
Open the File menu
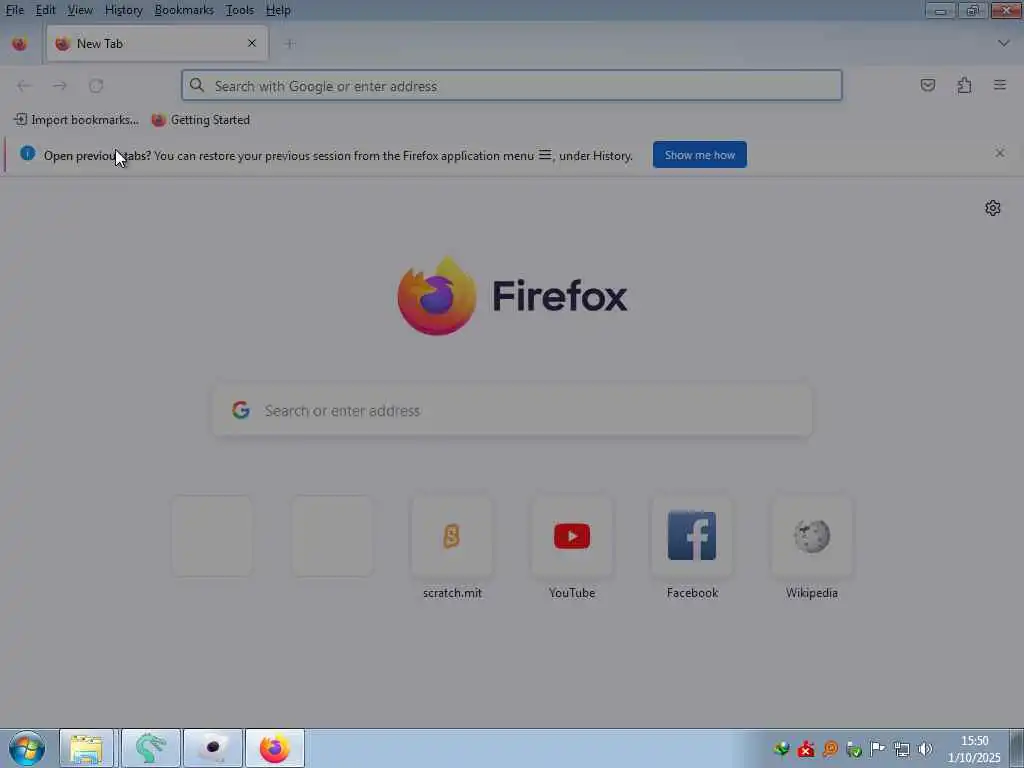click(x=14, y=10)
